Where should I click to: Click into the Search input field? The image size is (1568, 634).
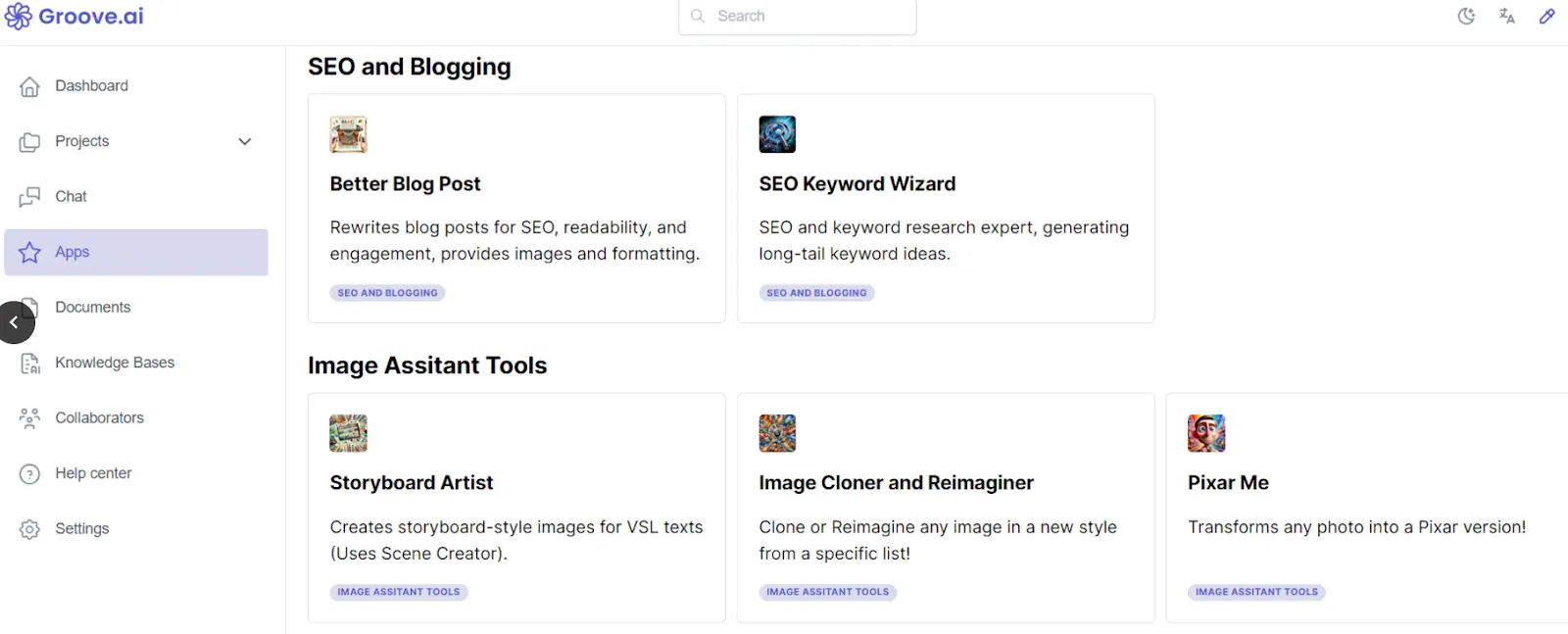(x=798, y=17)
